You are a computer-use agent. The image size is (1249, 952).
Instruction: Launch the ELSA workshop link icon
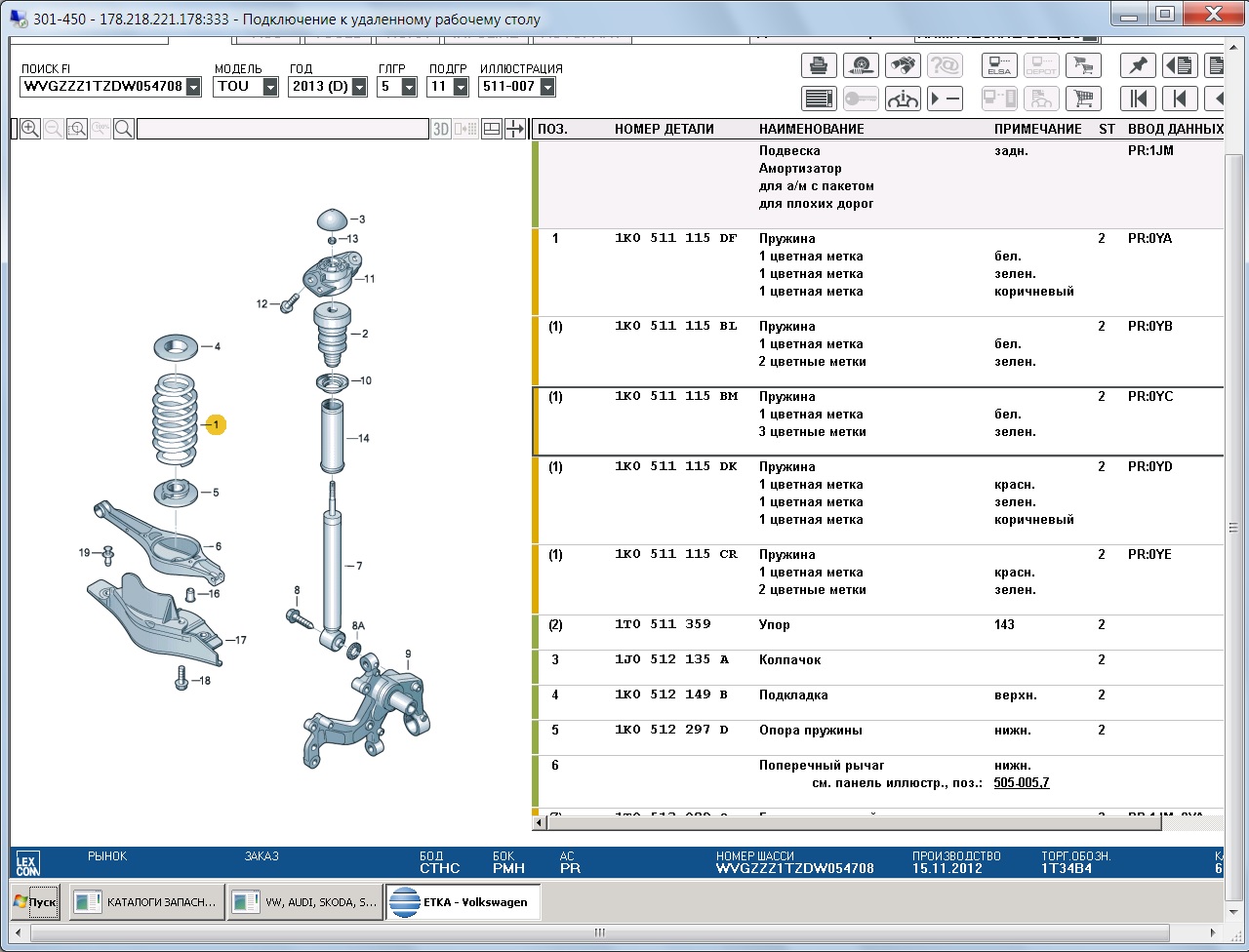point(999,65)
